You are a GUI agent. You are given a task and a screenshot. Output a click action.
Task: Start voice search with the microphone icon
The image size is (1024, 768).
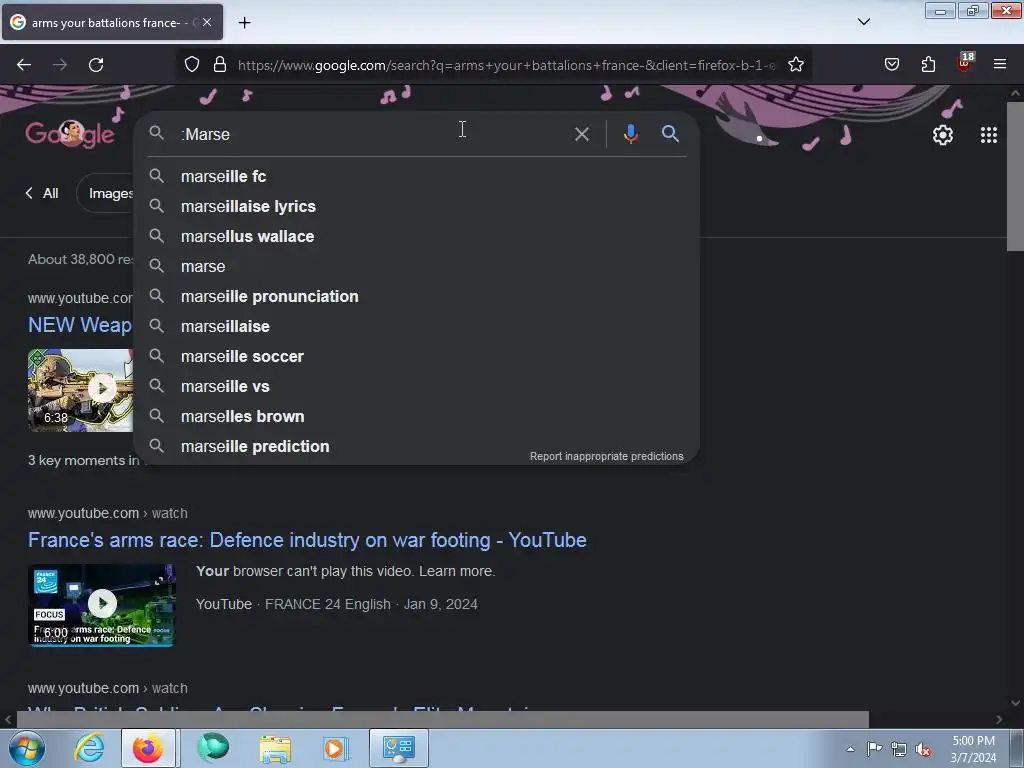click(x=630, y=135)
